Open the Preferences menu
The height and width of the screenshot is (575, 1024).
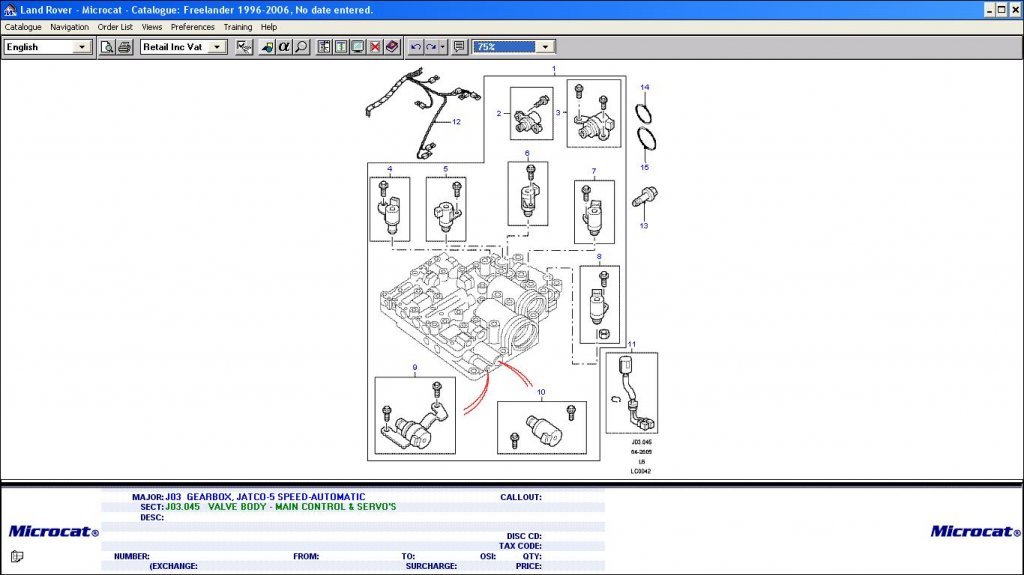coord(192,27)
